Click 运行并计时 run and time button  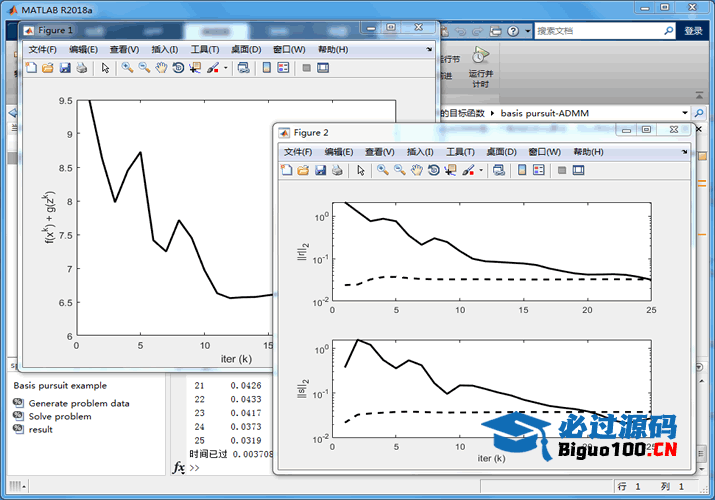click(480, 67)
